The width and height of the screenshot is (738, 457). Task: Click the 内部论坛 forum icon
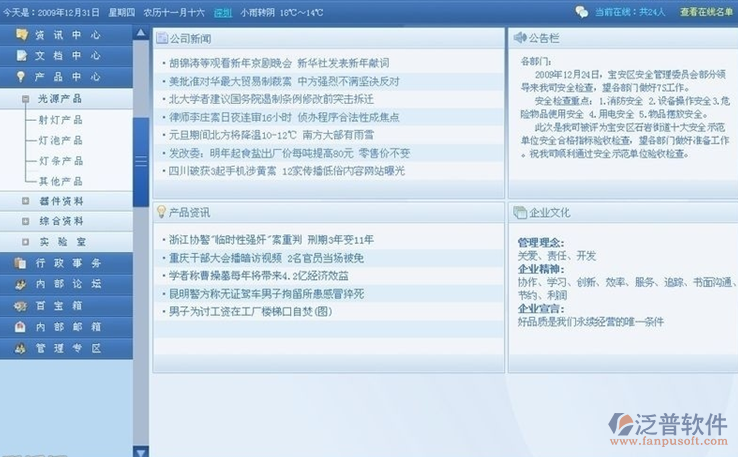(x=22, y=284)
